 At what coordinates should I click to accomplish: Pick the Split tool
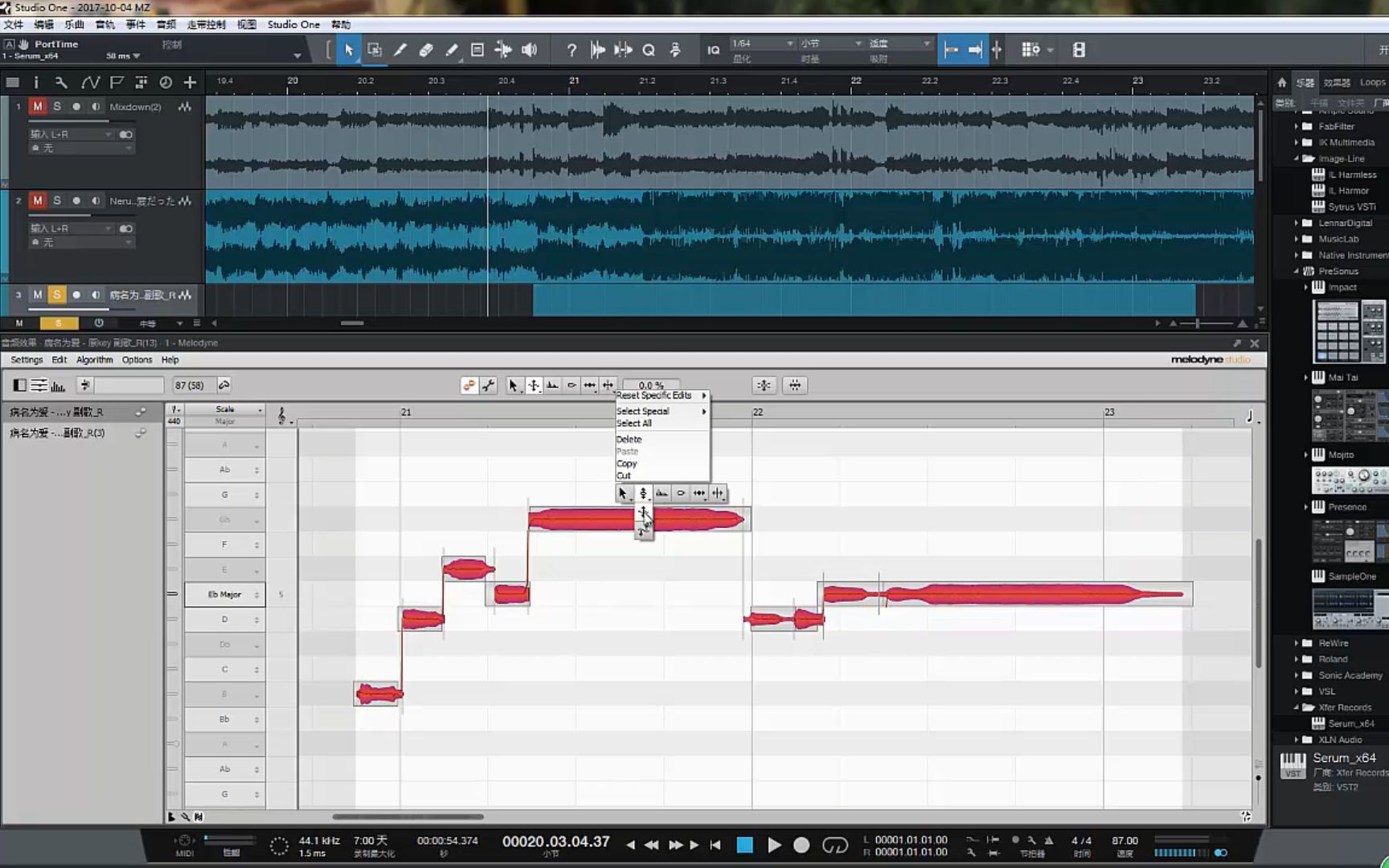coord(400,50)
